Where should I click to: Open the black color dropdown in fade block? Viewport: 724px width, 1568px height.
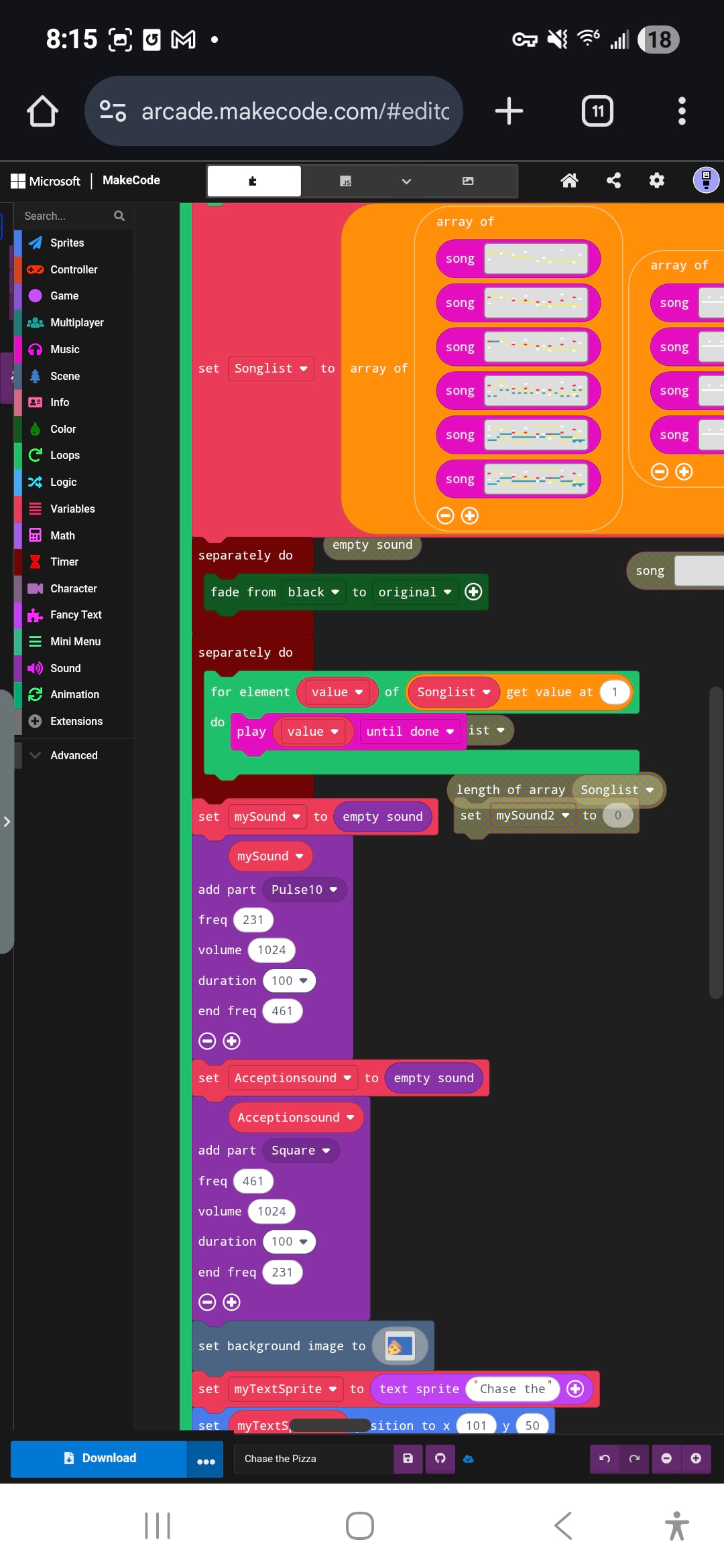click(314, 592)
